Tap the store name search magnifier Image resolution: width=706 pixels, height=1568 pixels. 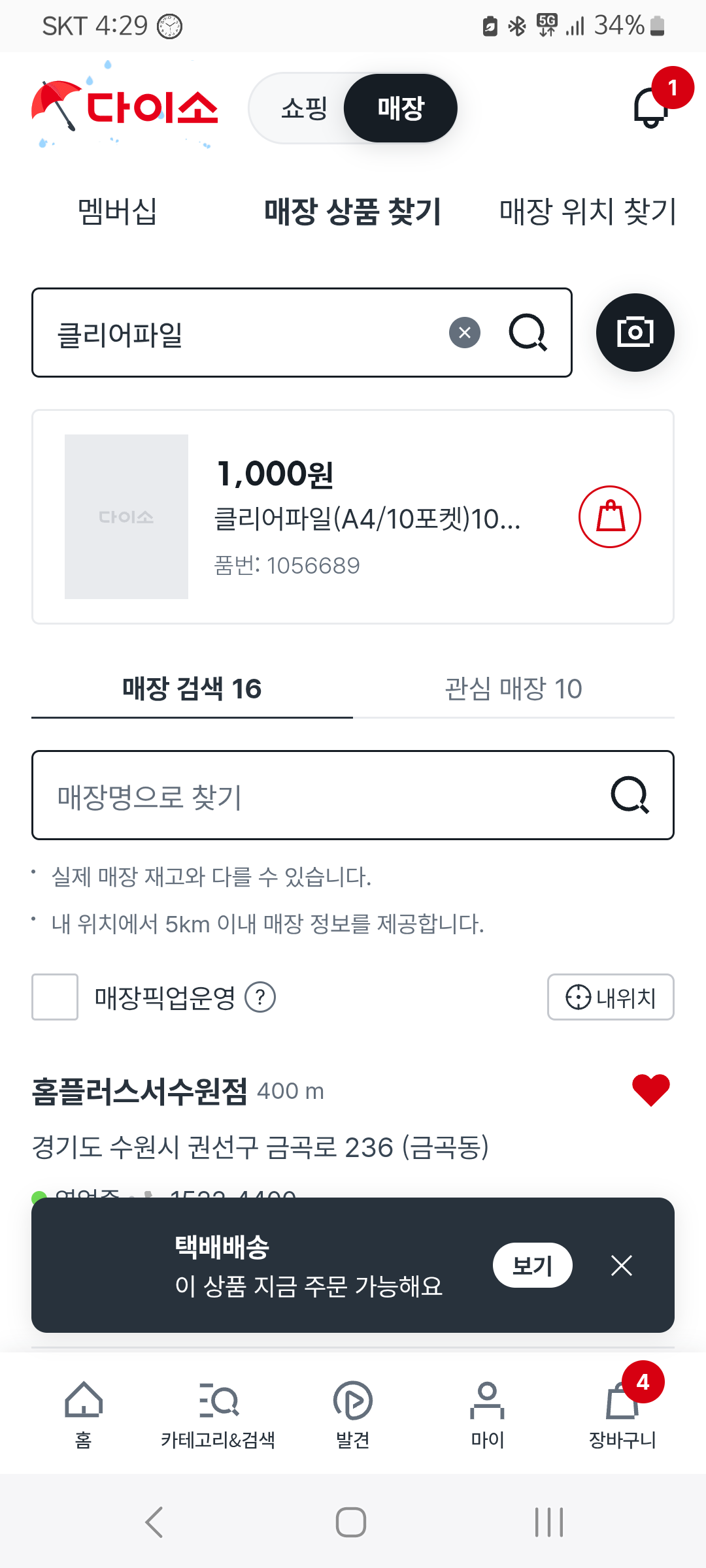click(630, 795)
